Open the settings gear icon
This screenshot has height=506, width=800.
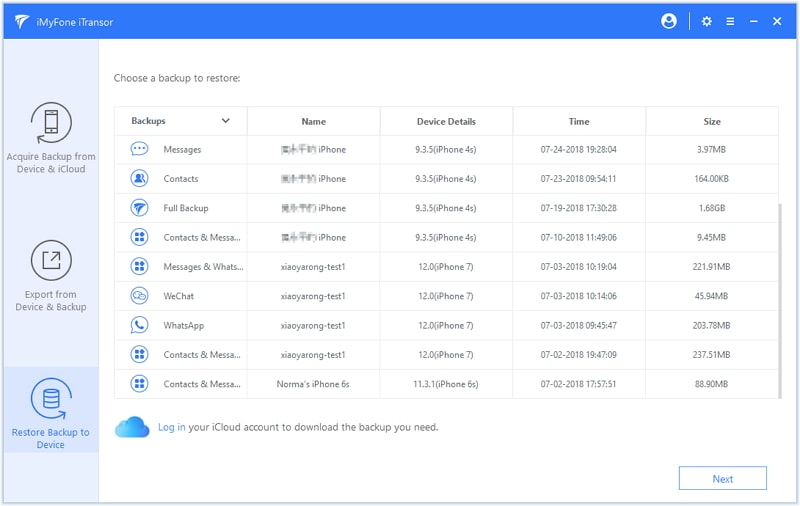[x=707, y=21]
